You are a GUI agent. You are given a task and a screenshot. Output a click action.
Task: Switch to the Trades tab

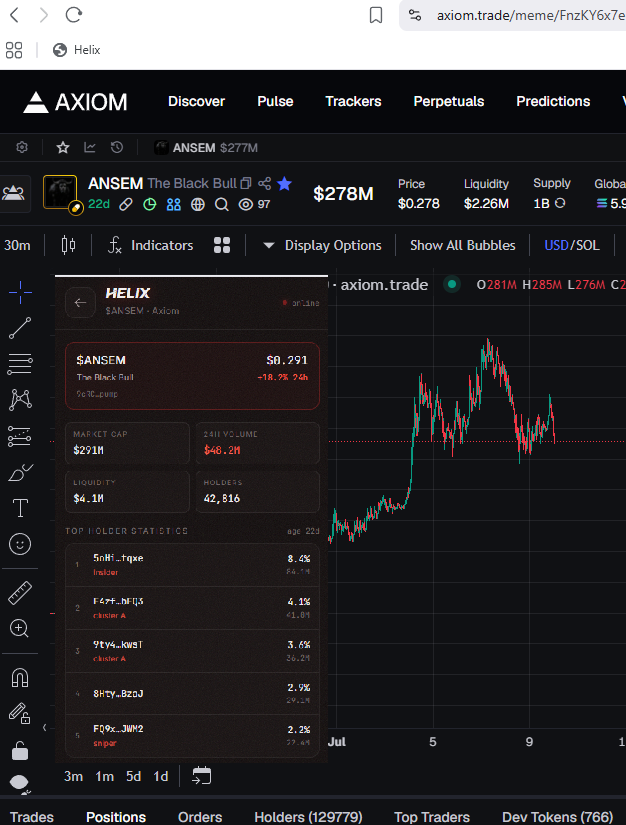tap(32, 817)
